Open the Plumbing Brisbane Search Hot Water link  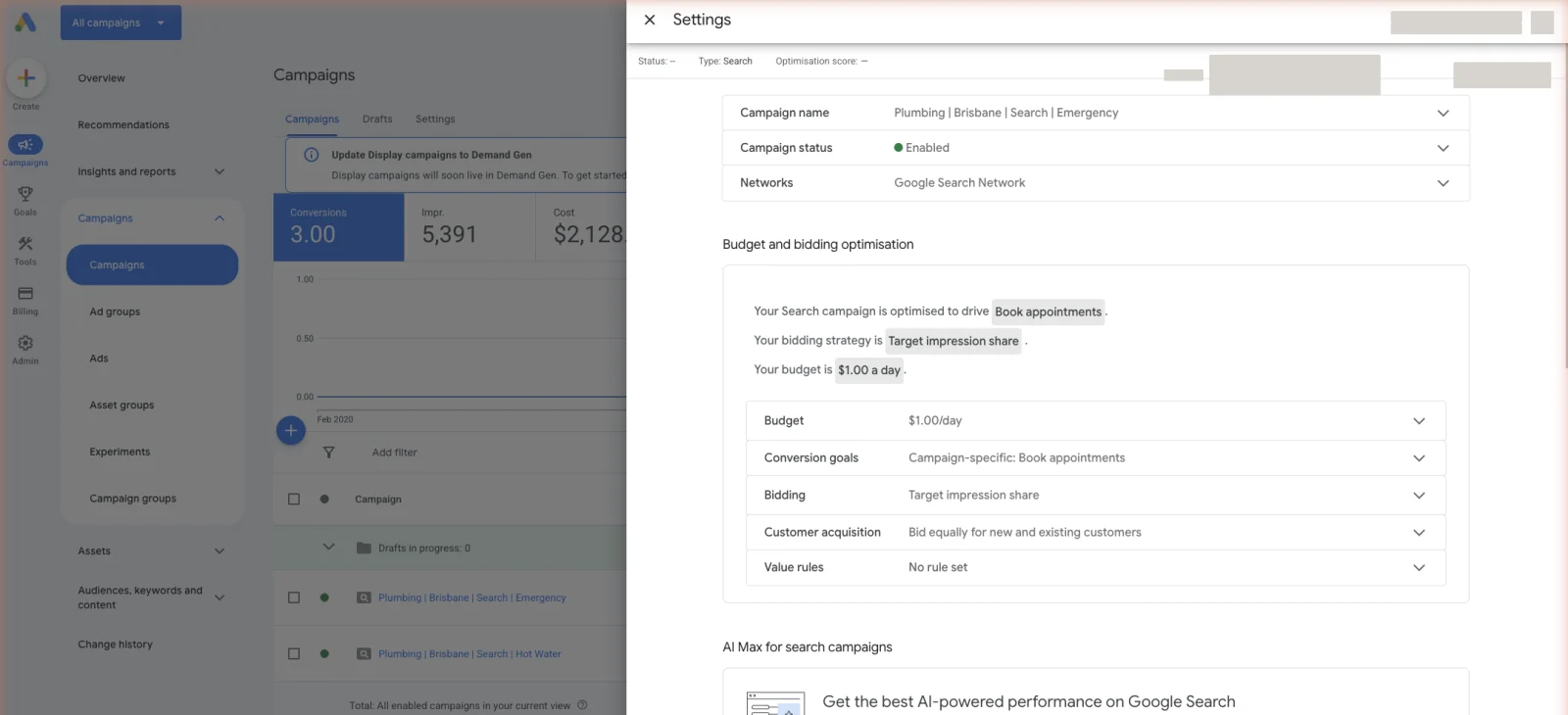click(x=470, y=653)
